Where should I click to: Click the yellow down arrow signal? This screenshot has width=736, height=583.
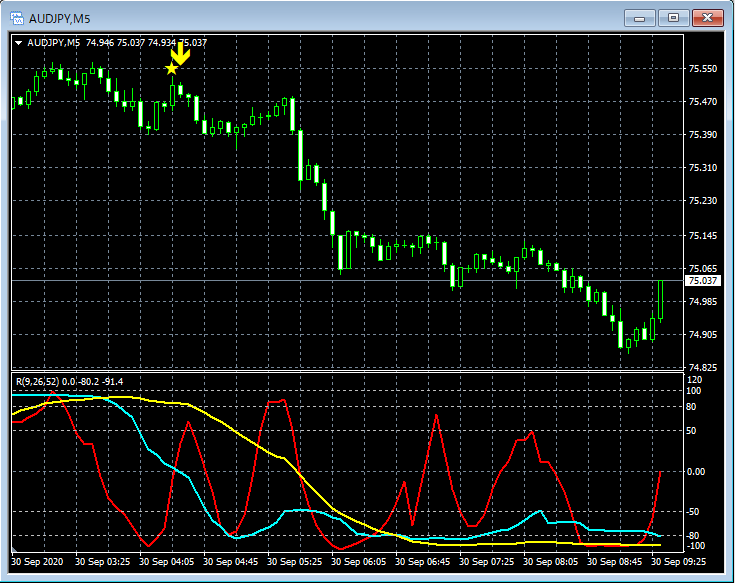180,53
